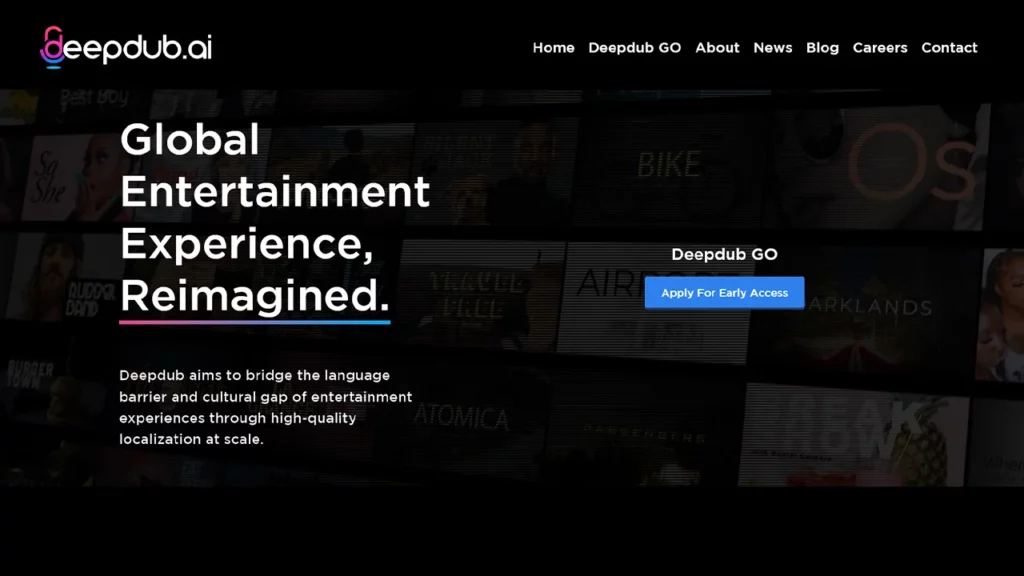Choose the ATOMICA poster thumbnail
This screenshot has width=1024, height=576.
pyautogui.click(x=462, y=414)
